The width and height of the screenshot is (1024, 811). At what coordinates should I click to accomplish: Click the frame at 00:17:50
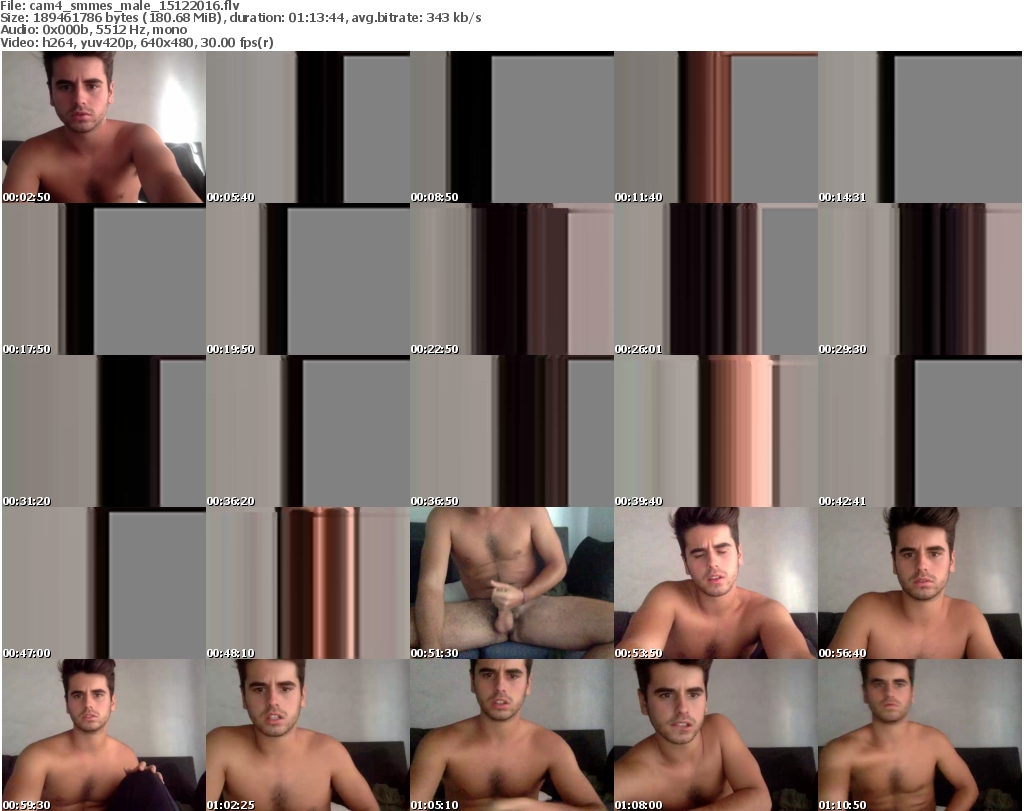pos(103,280)
